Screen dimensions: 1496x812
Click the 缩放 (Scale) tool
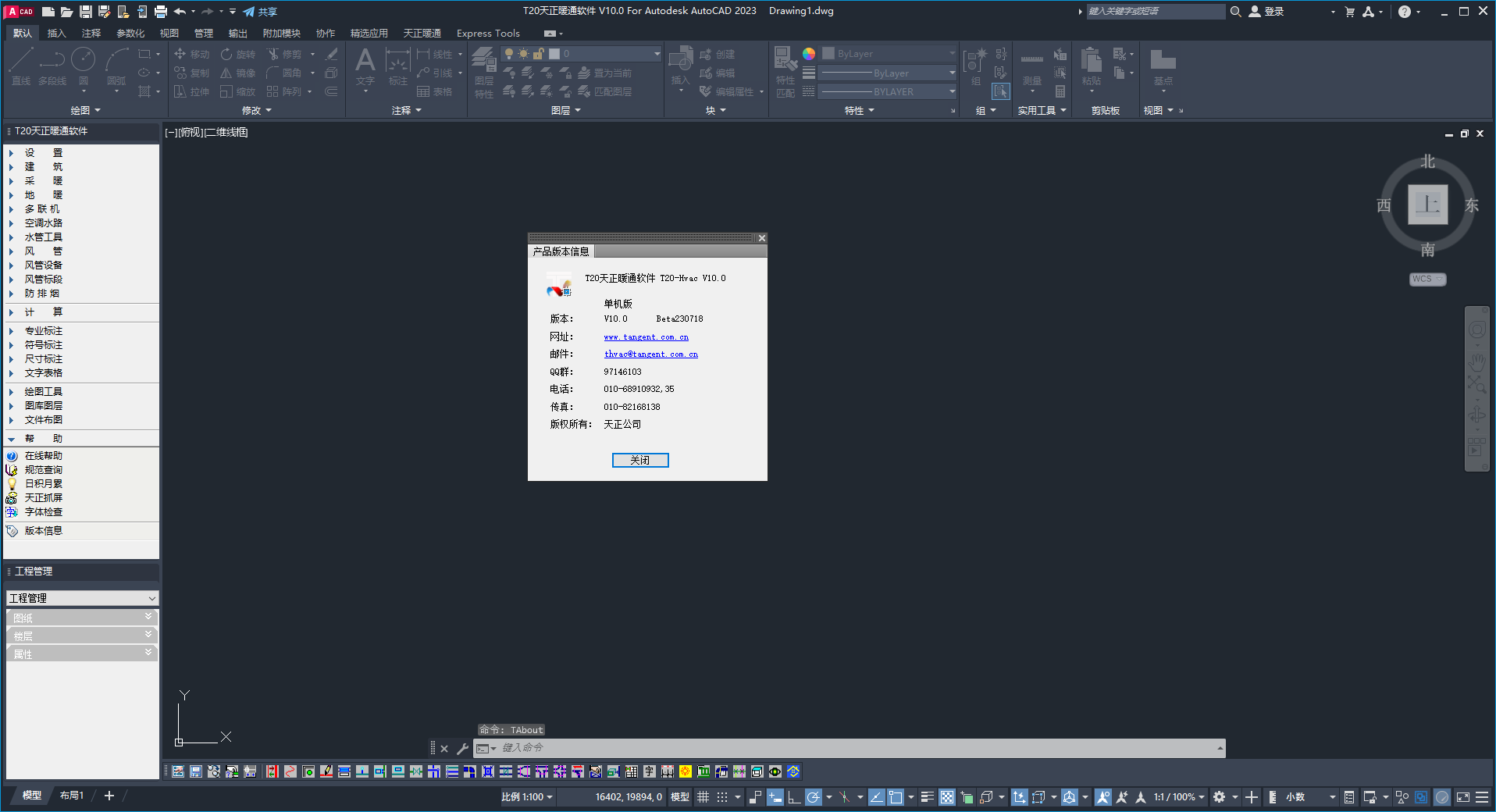238,91
